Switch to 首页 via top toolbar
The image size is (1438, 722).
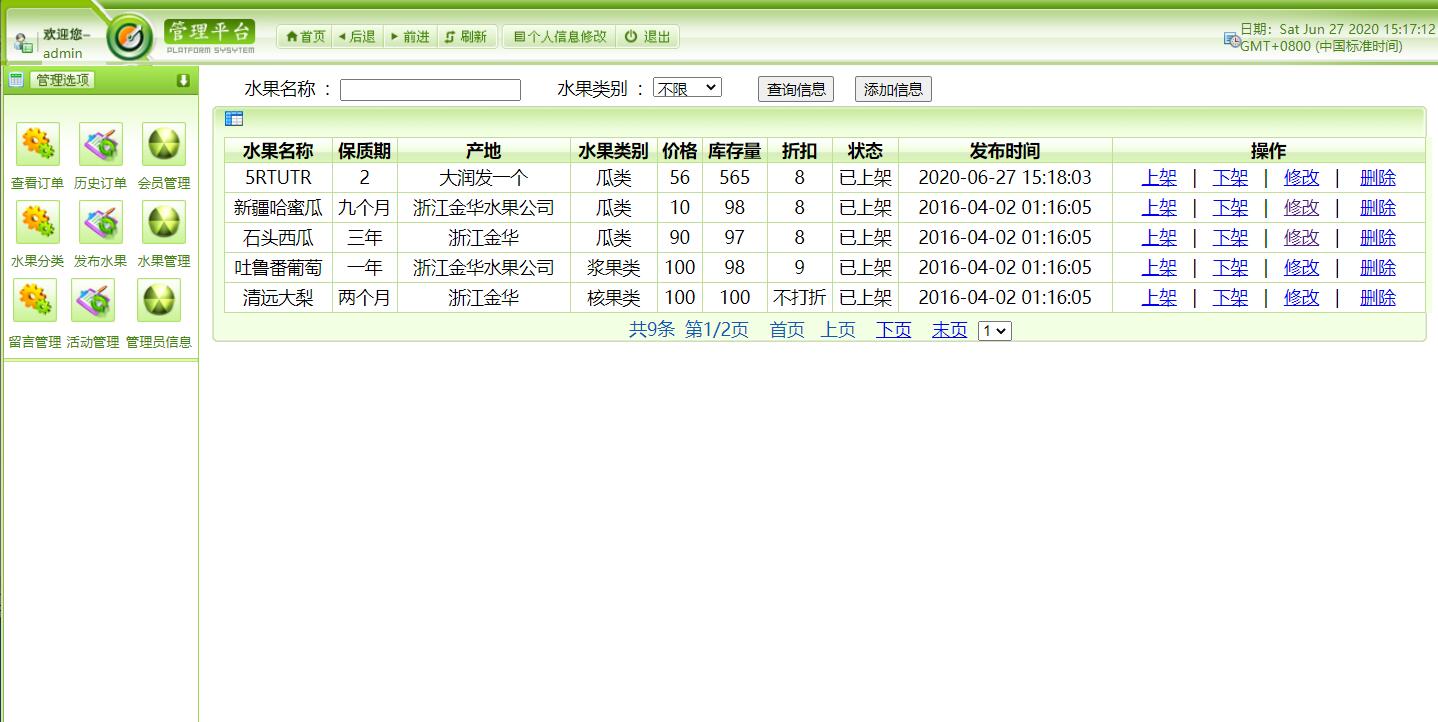pos(306,36)
